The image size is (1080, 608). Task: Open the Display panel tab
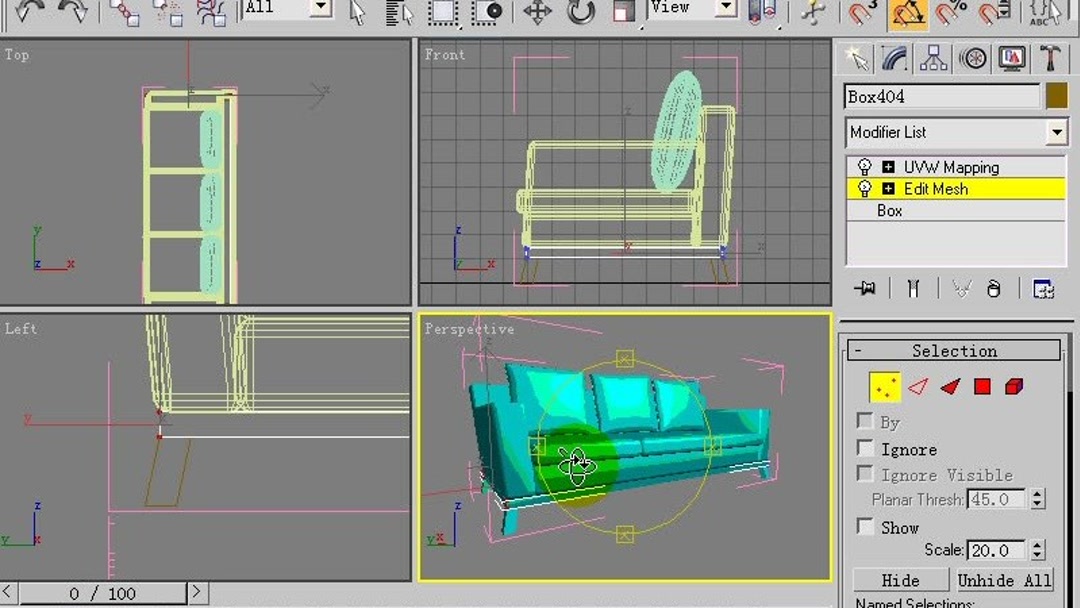point(1012,57)
